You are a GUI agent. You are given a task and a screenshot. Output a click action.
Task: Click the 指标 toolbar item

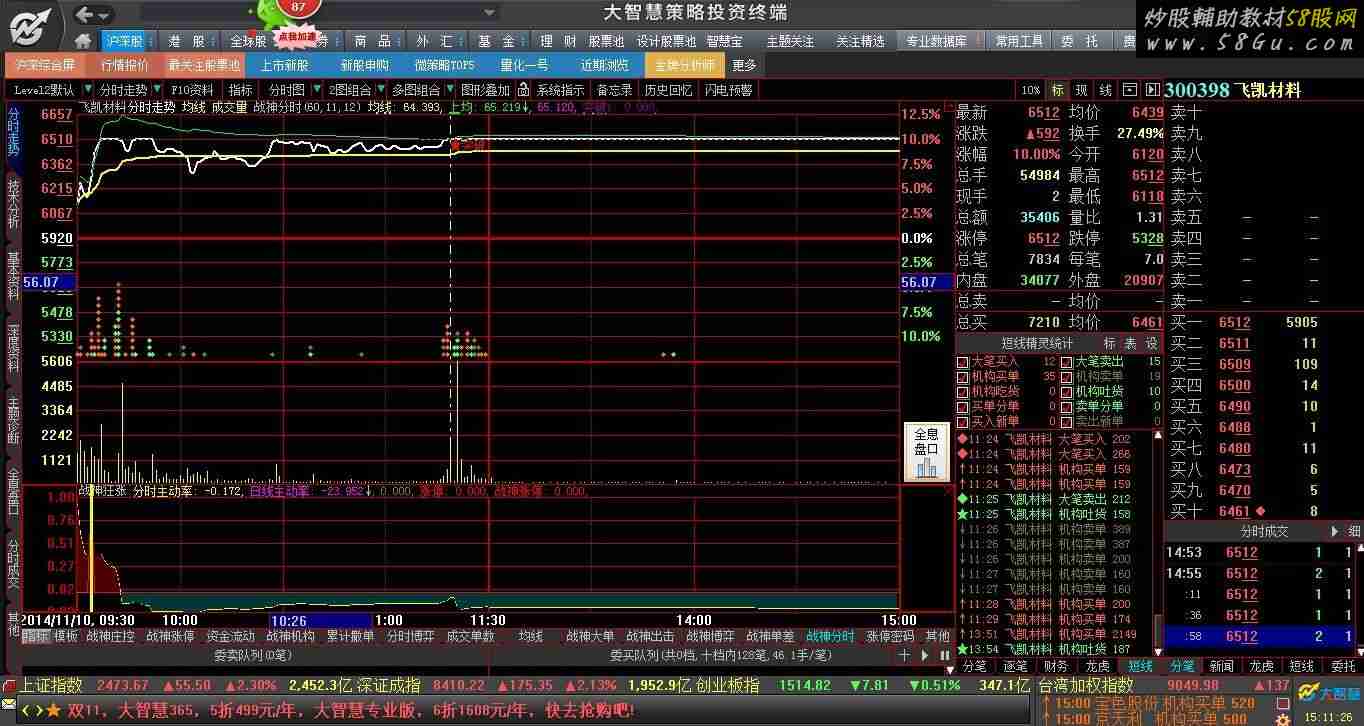(x=240, y=90)
